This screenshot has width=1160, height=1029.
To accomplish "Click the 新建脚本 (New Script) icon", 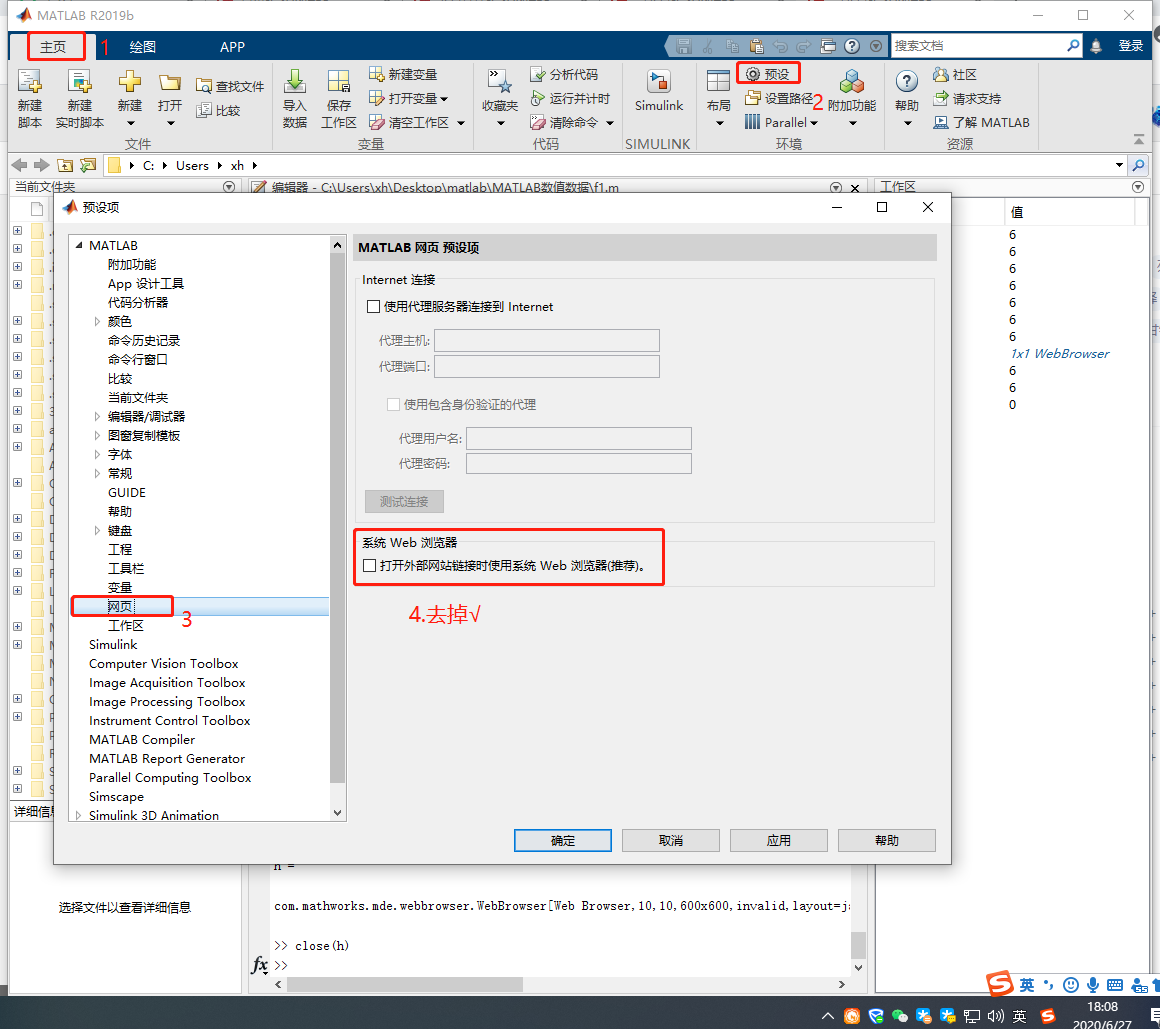I will click(x=30, y=83).
